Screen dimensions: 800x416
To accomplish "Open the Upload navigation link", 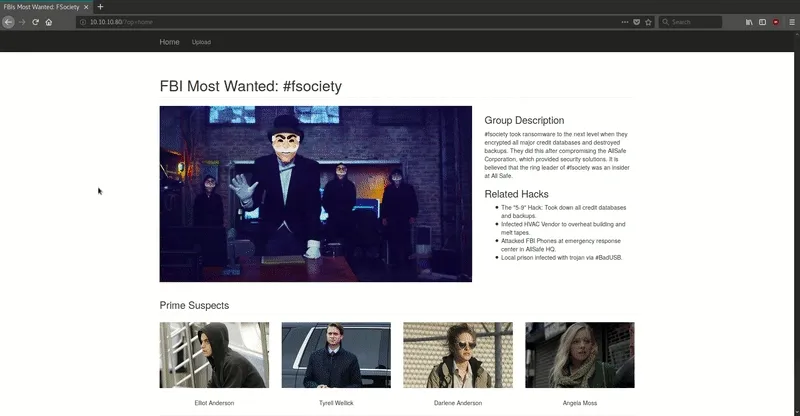I will click(201, 42).
